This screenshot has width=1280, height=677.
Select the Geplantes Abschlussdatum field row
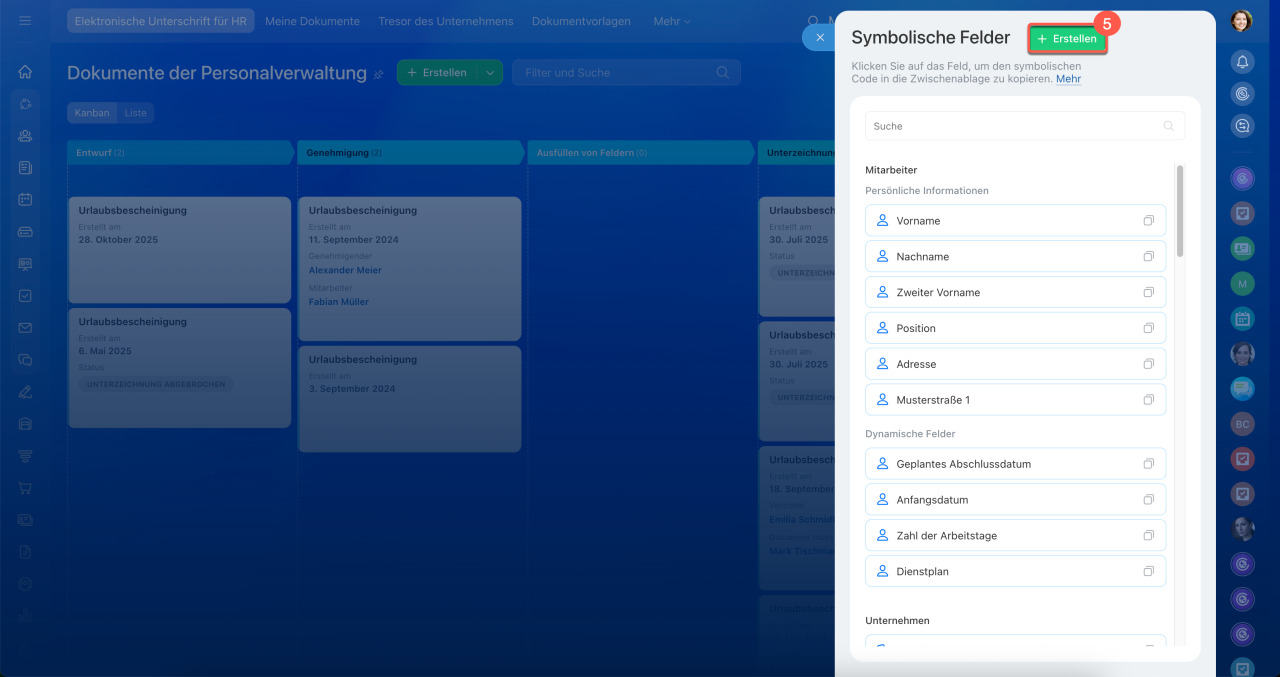click(1015, 464)
